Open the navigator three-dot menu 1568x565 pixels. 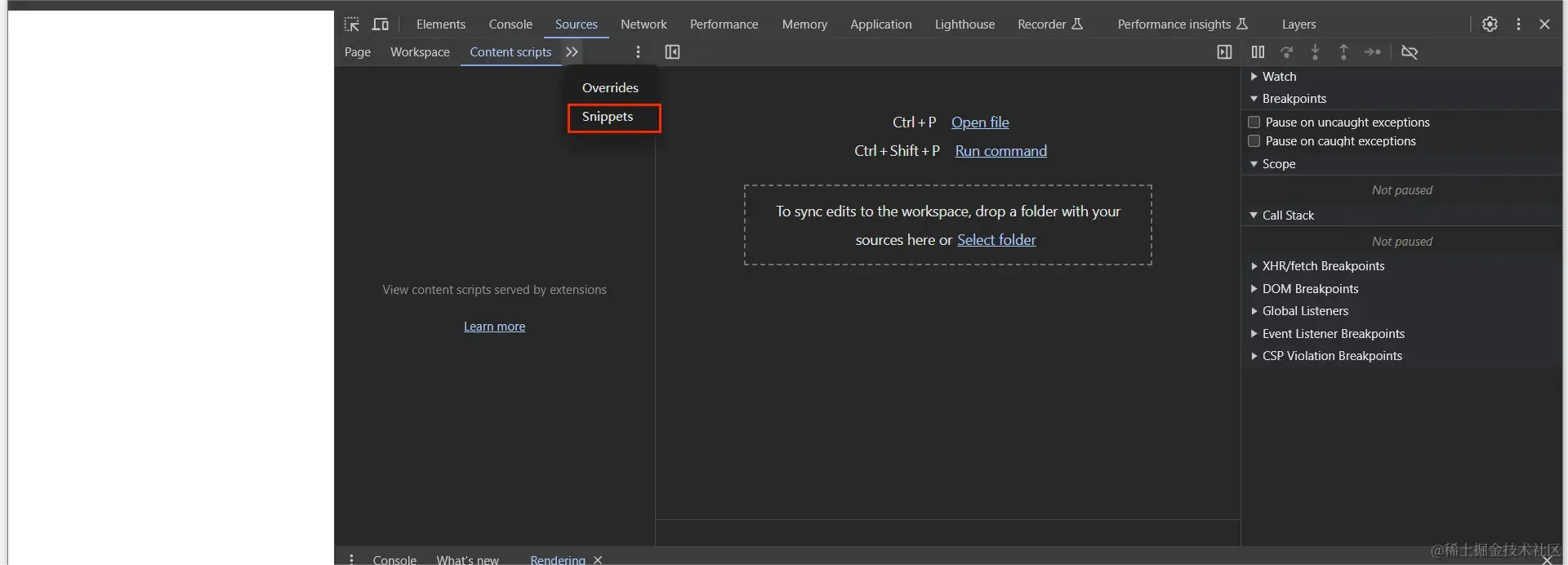click(x=638, y=52)
